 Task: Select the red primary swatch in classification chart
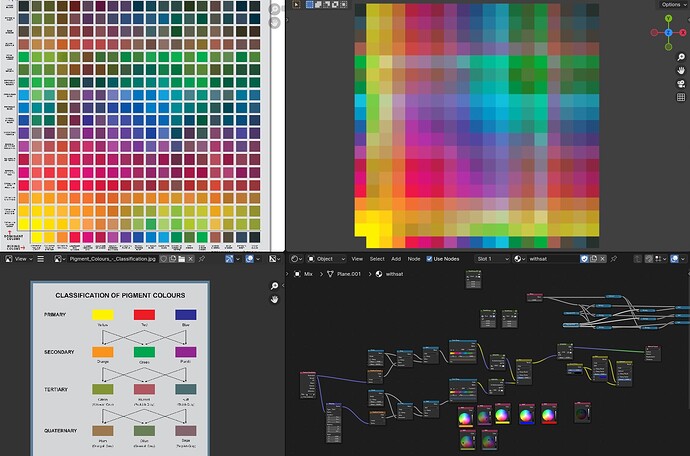pyautogui.click(x=144, y=314)
